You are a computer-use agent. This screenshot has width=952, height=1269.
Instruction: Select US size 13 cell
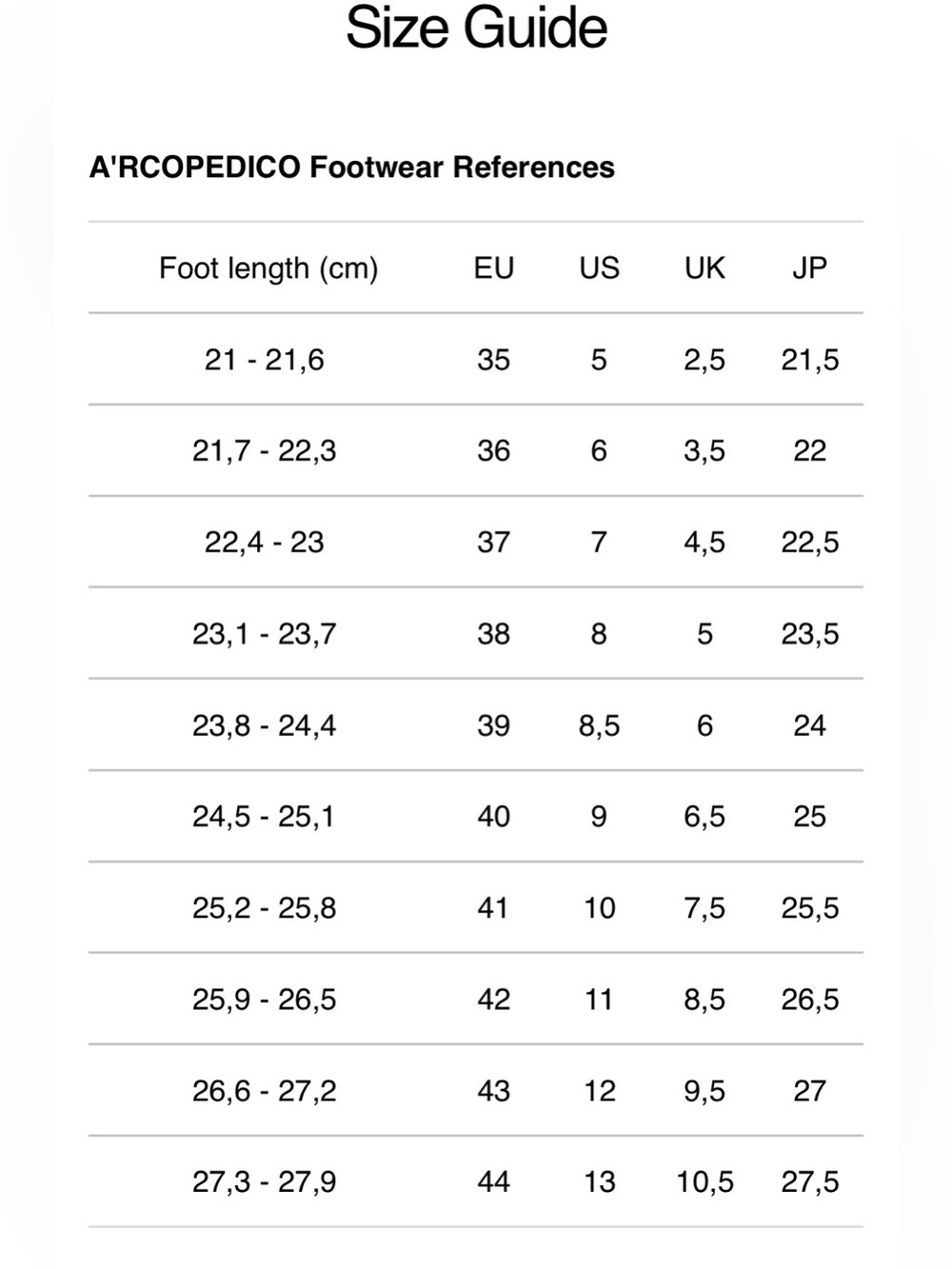click(599, 1182)
